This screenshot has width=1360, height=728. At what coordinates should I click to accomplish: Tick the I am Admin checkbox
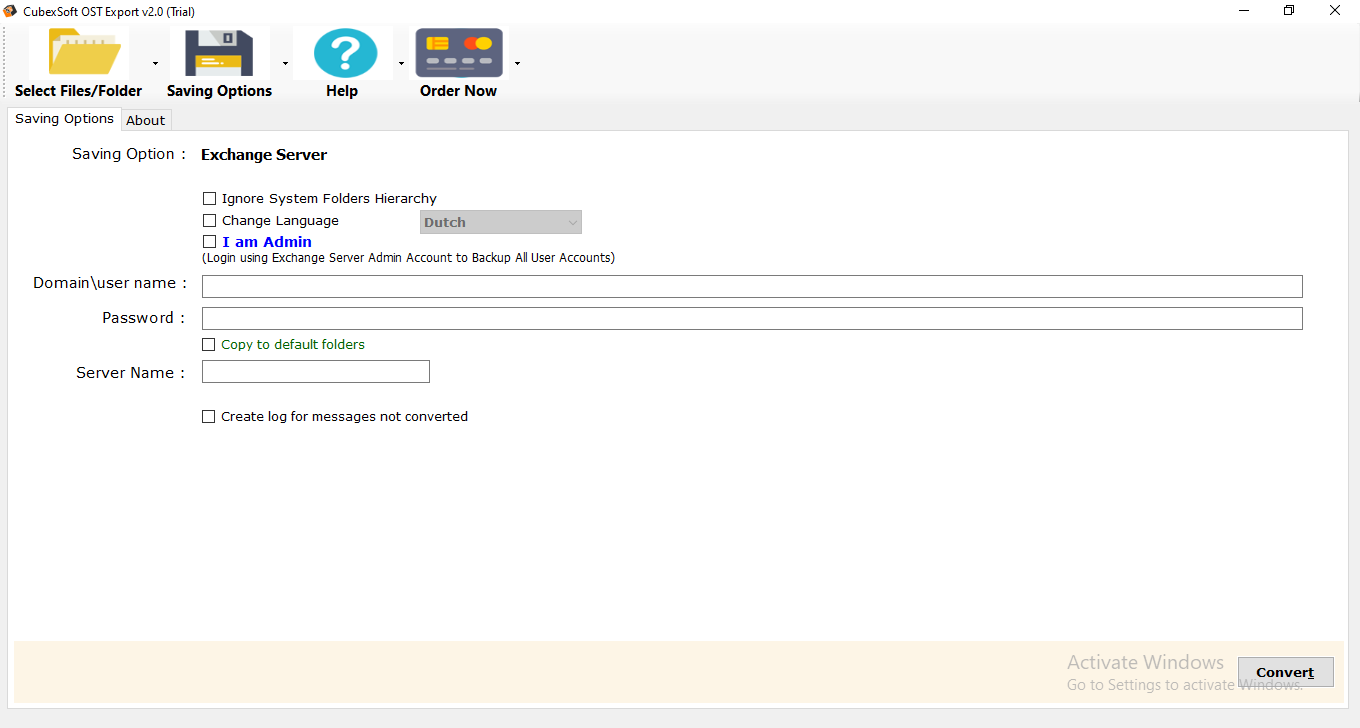pyautogui.click(x=209, y=242)
